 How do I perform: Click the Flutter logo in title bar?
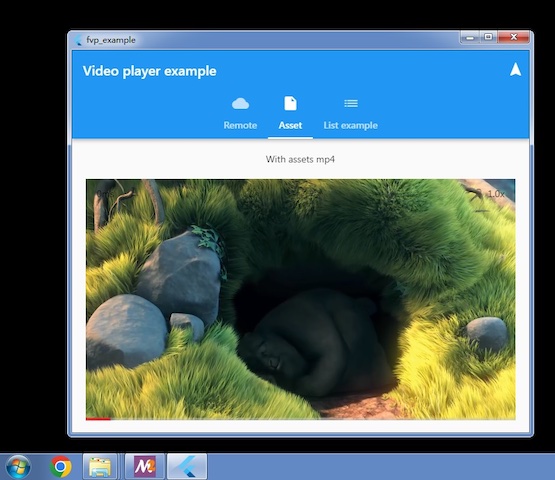[78, 40]
